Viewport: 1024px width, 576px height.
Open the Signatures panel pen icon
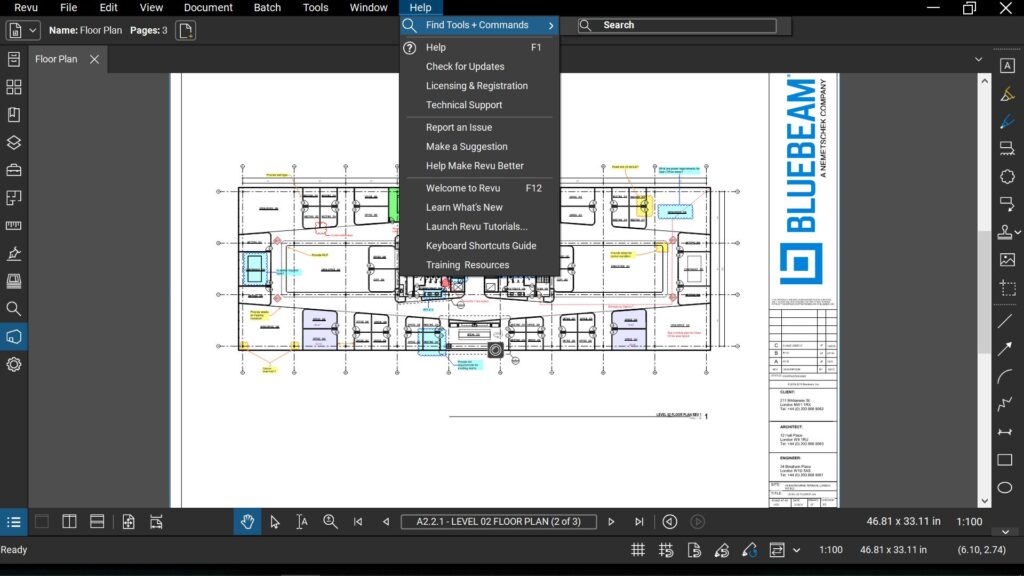coord(14,253)
